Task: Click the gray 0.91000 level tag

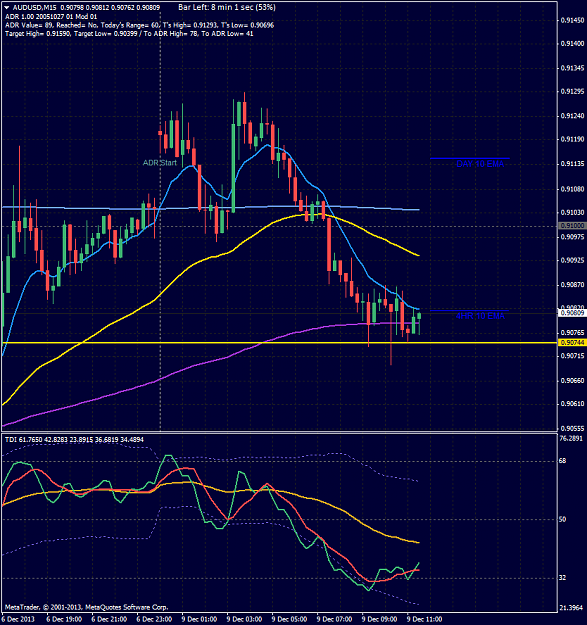Action: (x=572, y=226)
